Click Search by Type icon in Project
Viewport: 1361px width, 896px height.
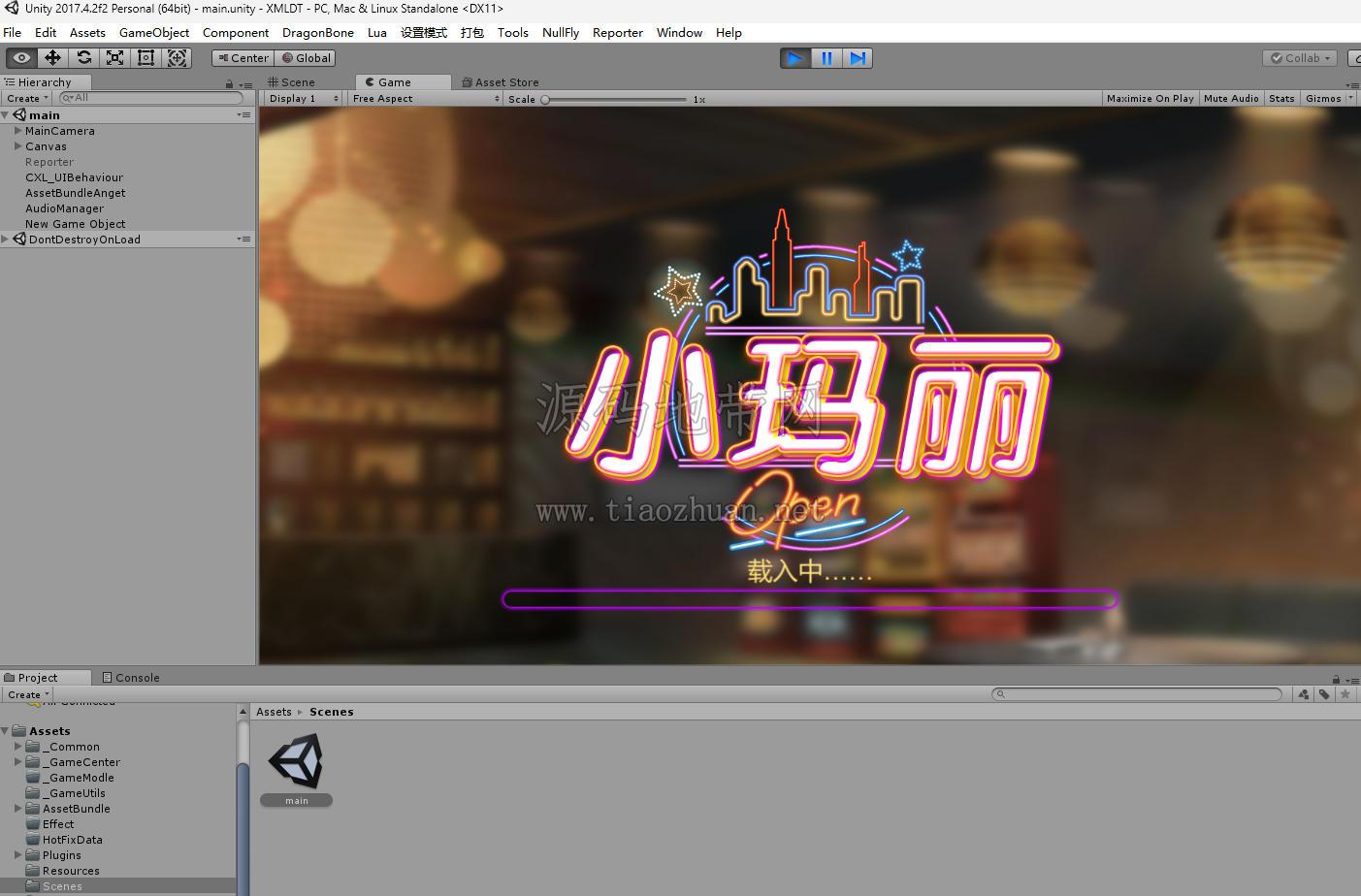point(1304,694)
